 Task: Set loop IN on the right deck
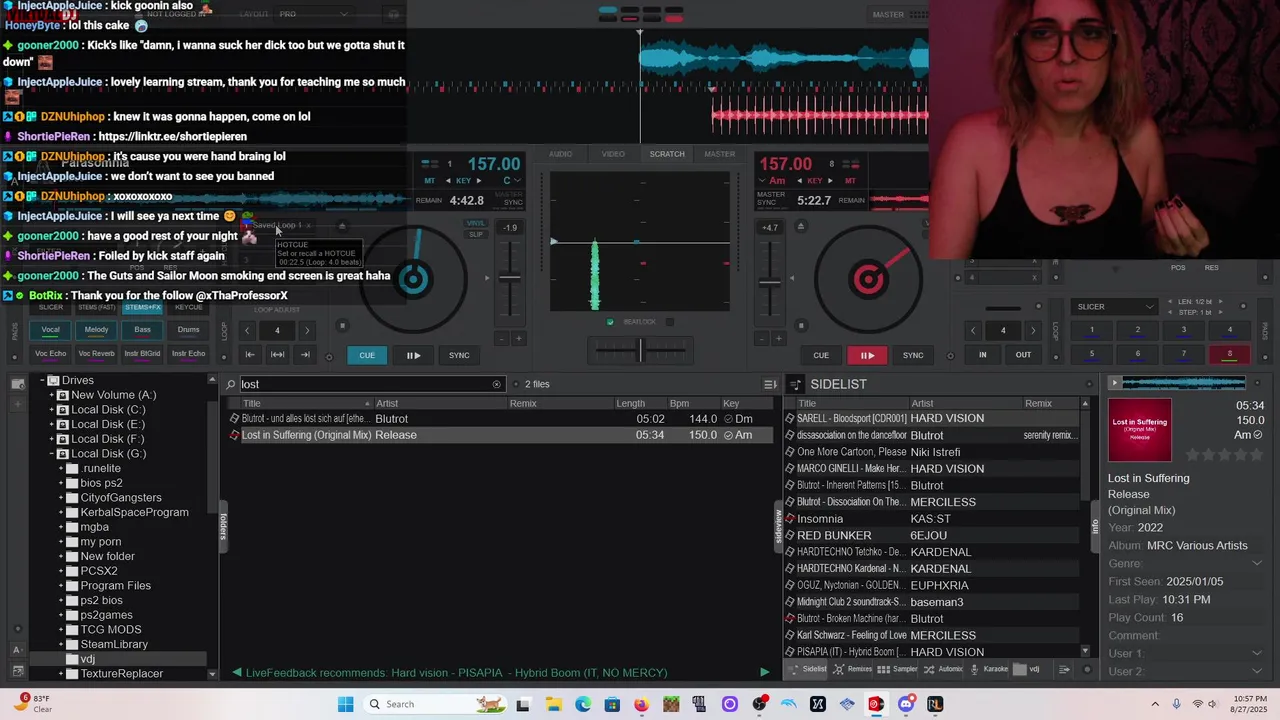(x=982, y=355)
